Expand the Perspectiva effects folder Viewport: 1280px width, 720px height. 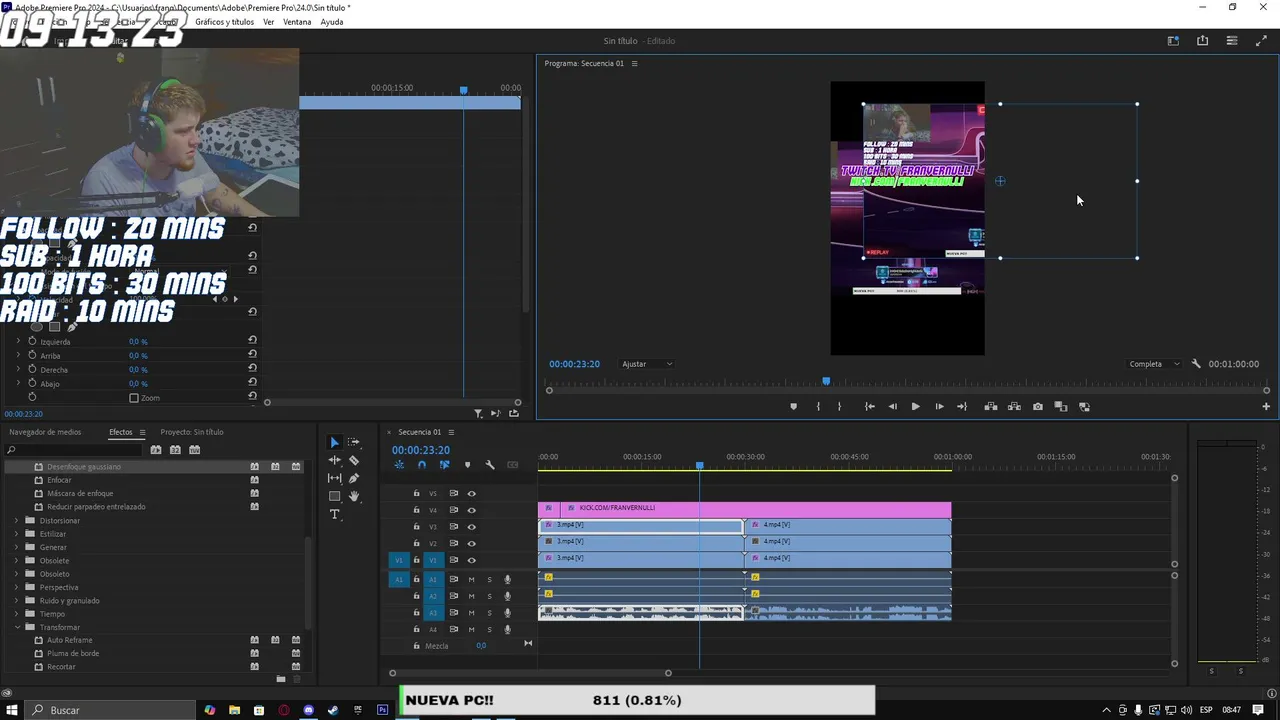[x=17, y=587]
